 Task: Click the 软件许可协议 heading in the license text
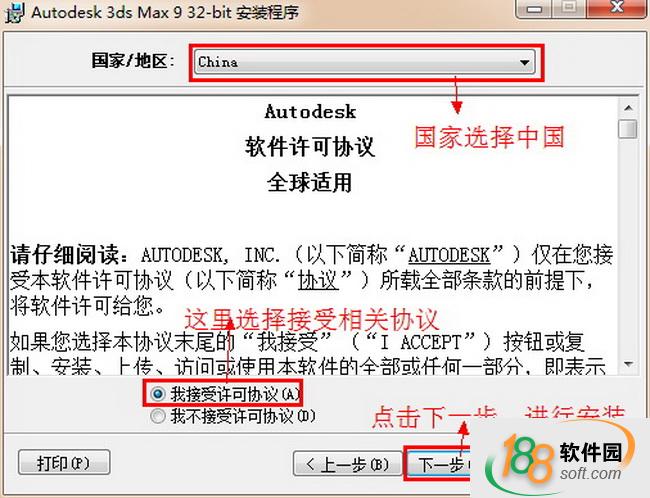[310, 146]
